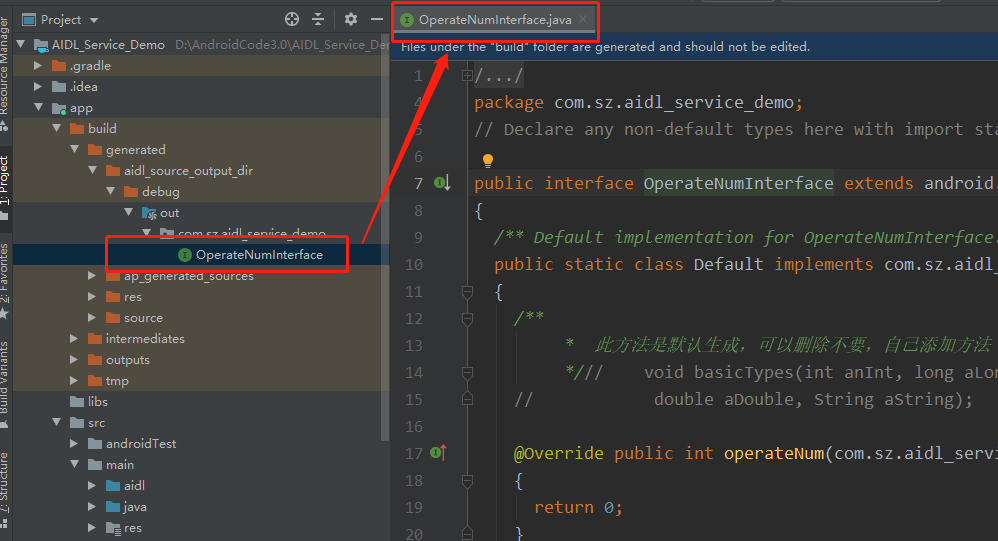Expand the intermediates folder

click(74, 339)
